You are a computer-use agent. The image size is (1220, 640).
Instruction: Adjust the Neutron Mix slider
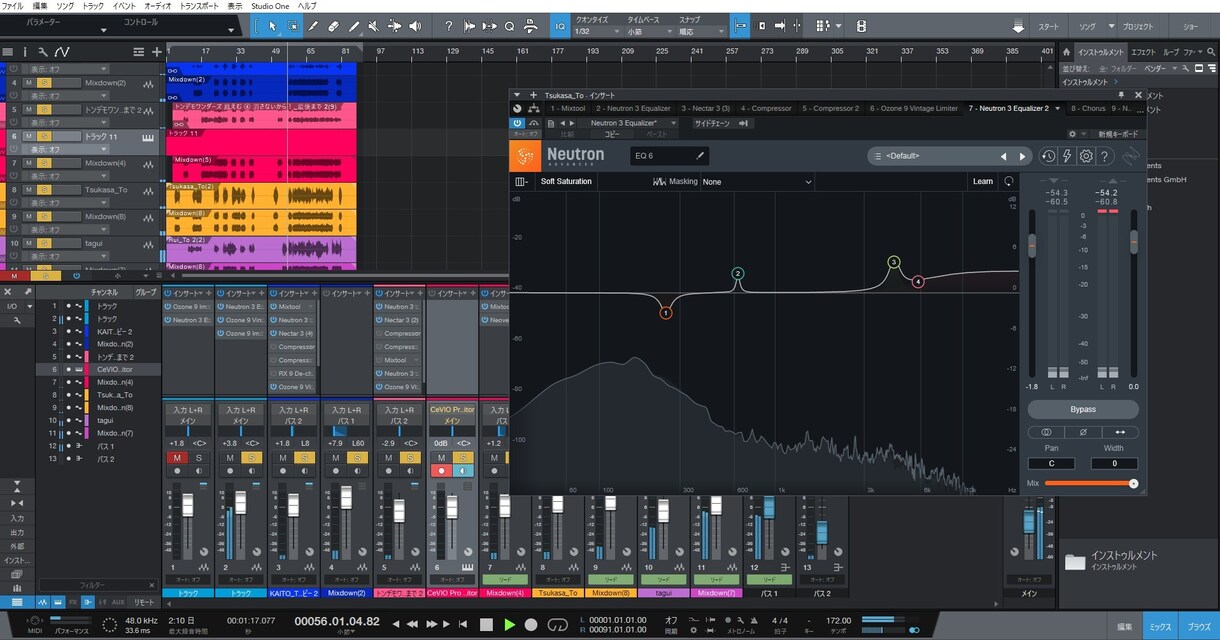(1089, 483)
